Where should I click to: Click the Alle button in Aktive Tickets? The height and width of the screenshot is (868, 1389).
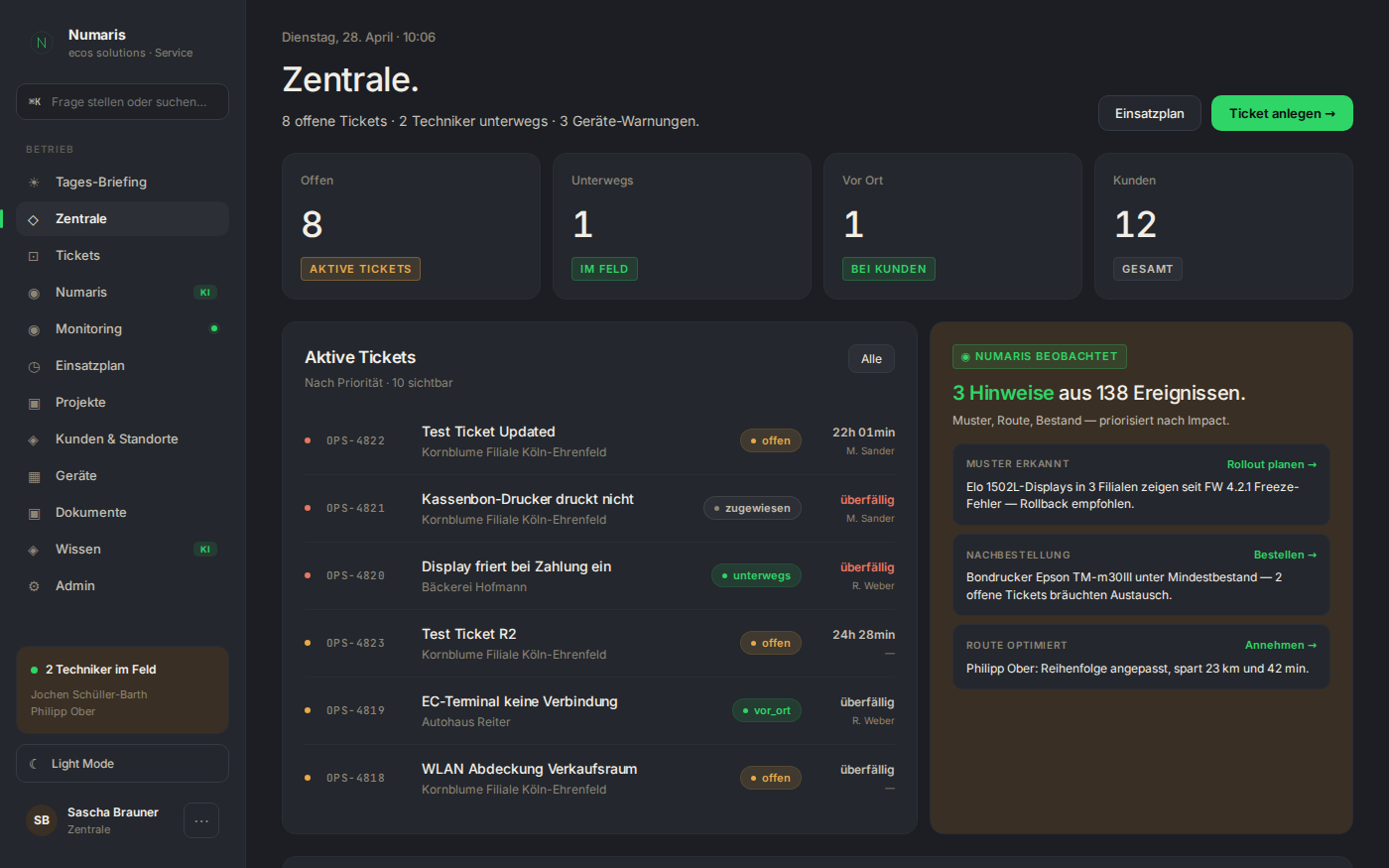[x=871, y=359]
